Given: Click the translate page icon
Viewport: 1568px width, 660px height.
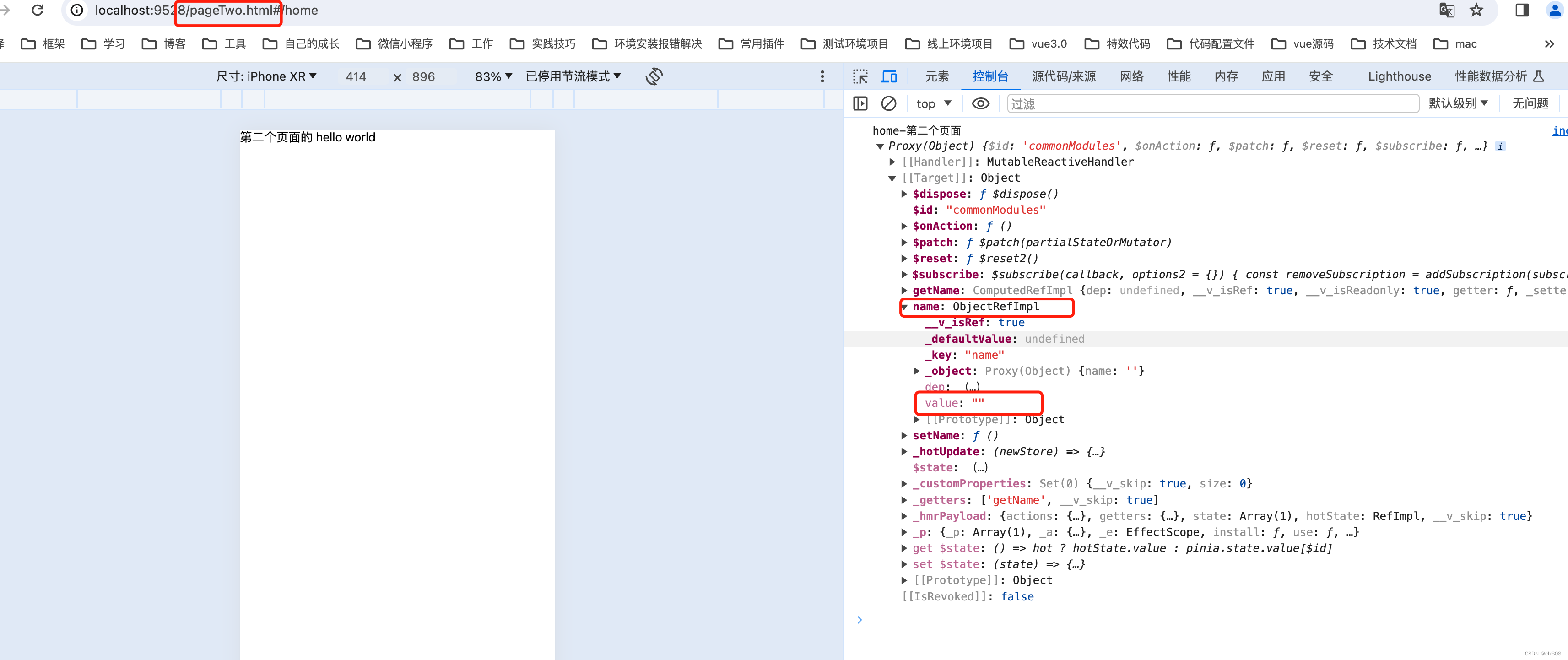Looking at the screenshot, I should coord(1446,11).
